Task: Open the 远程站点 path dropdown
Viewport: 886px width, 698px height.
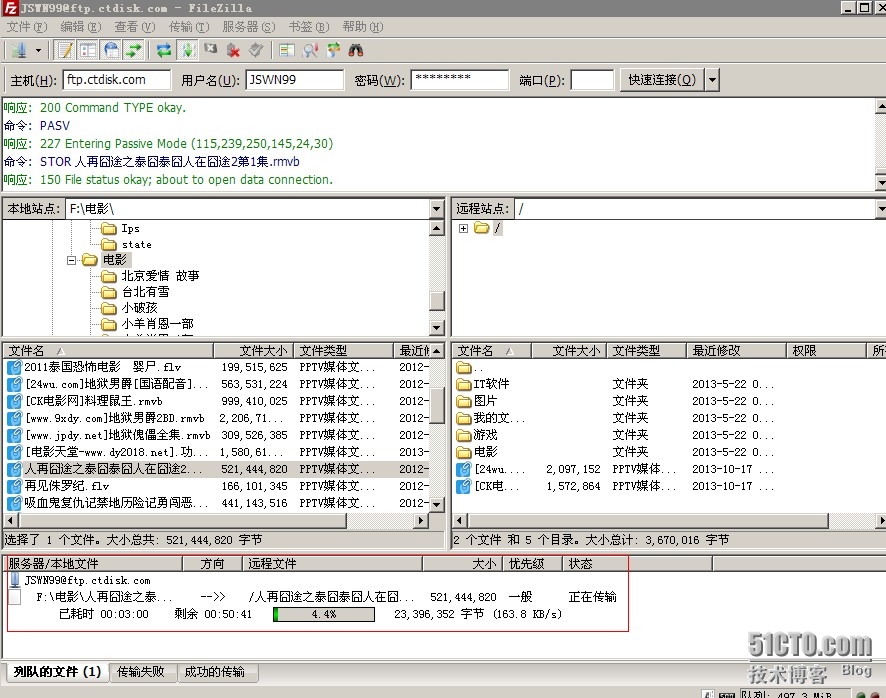Action: point(881,209)
